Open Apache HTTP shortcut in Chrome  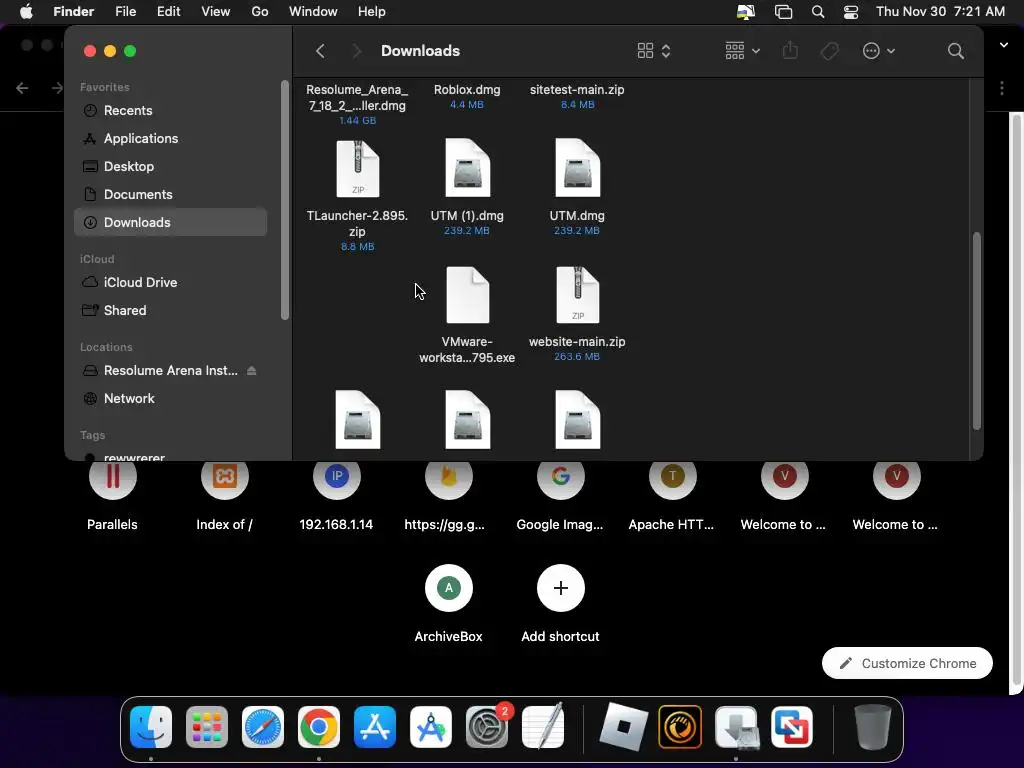[x=672, y=495]
